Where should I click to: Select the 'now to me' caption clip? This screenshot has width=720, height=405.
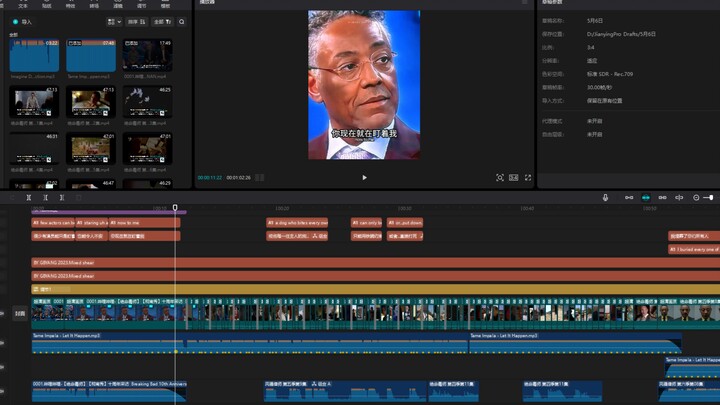point(145,223)
